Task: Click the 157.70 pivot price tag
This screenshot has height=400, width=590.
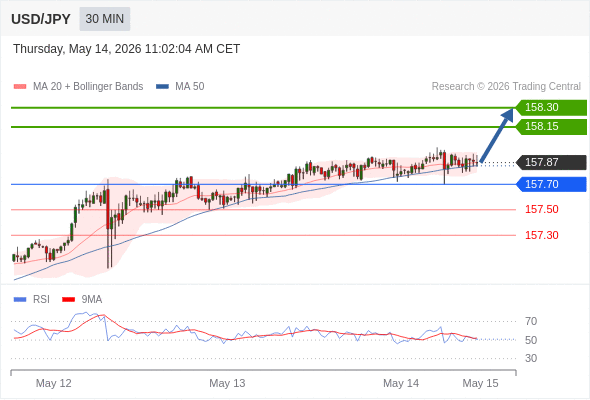Action: coord(551,184)
